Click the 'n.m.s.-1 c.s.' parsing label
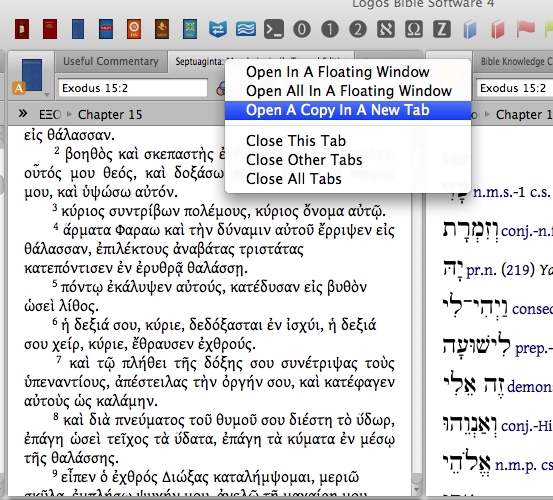Image resolution: width=553 pixels, height=500 pixels. 511,192
